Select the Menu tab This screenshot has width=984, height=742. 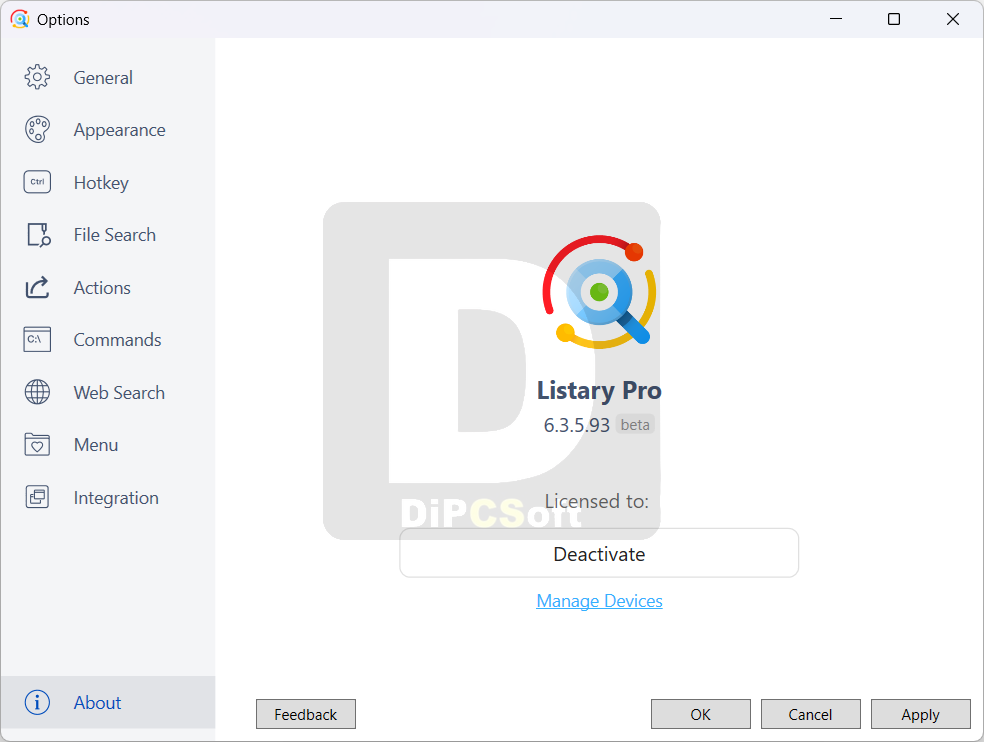coord(108,444)
